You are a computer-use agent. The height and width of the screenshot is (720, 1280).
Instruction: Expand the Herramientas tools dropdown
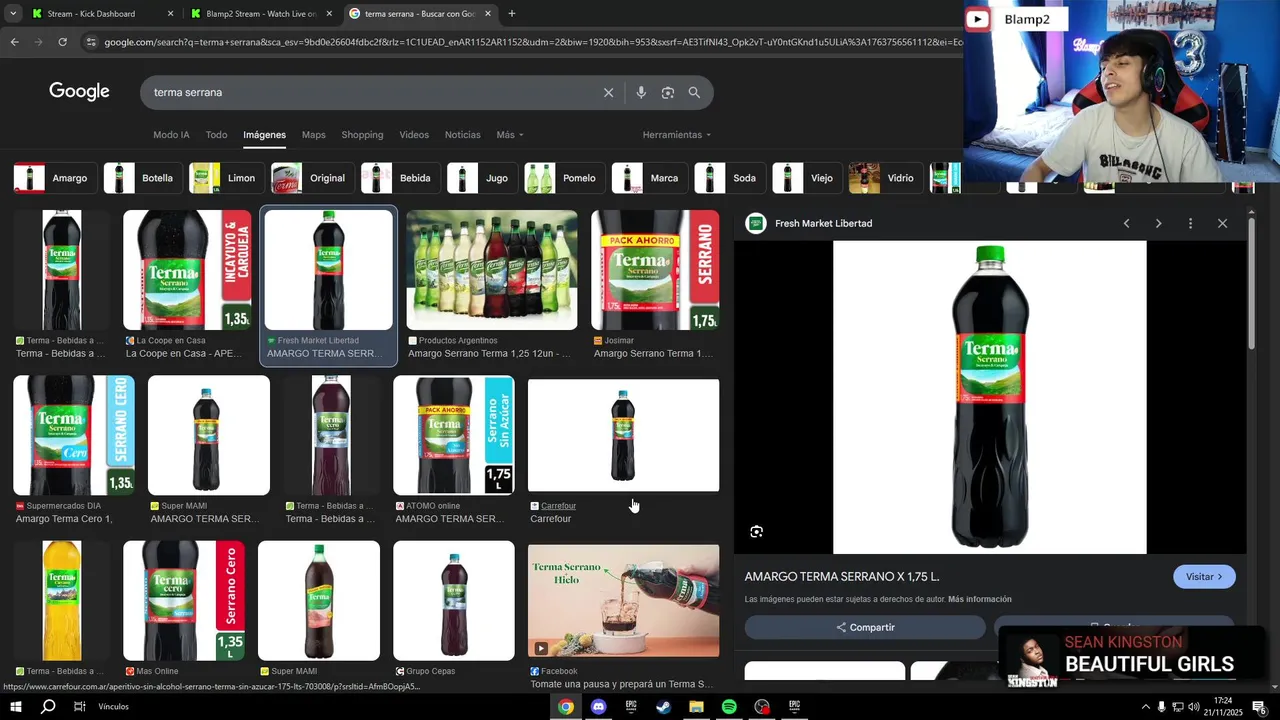(677, 135)
